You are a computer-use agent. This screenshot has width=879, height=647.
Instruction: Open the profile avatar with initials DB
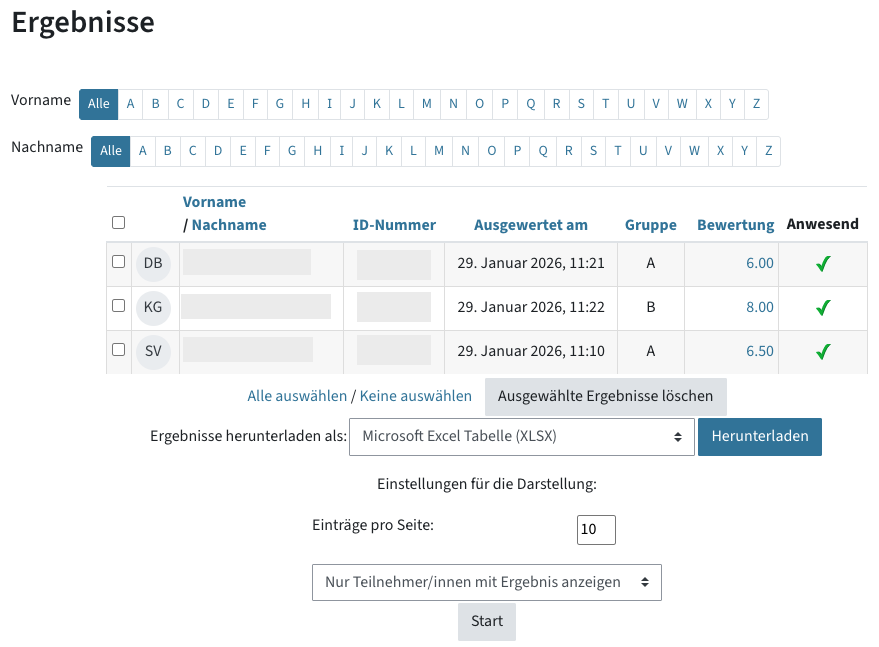point(153,263)
